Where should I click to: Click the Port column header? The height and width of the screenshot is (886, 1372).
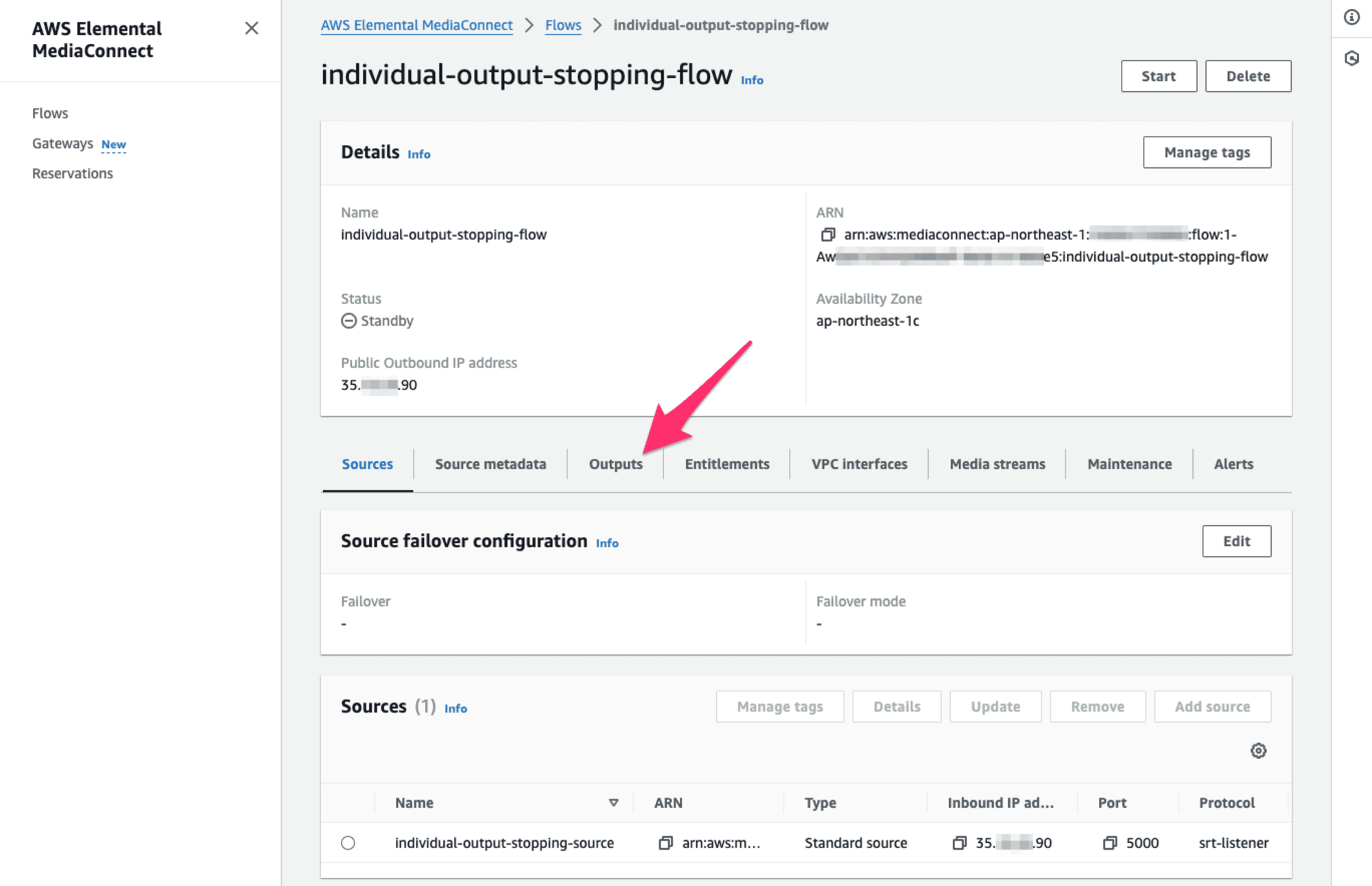(x=1112, y=803)
